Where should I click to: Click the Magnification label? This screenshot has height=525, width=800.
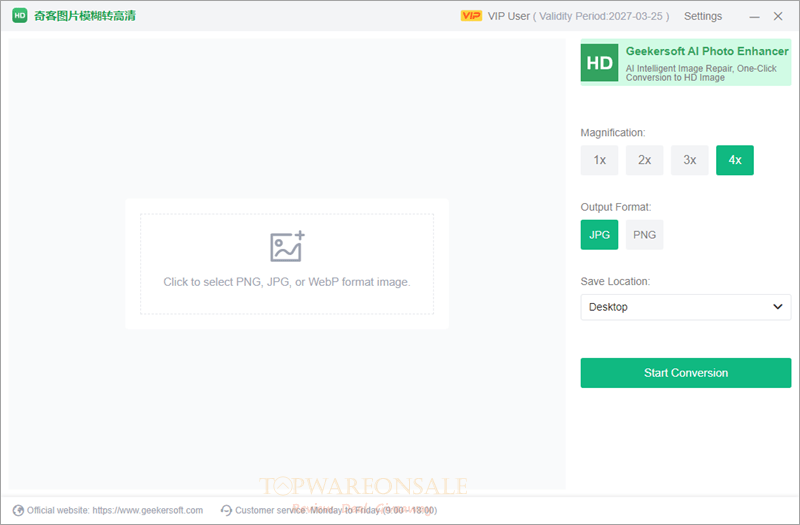(613, 133)
